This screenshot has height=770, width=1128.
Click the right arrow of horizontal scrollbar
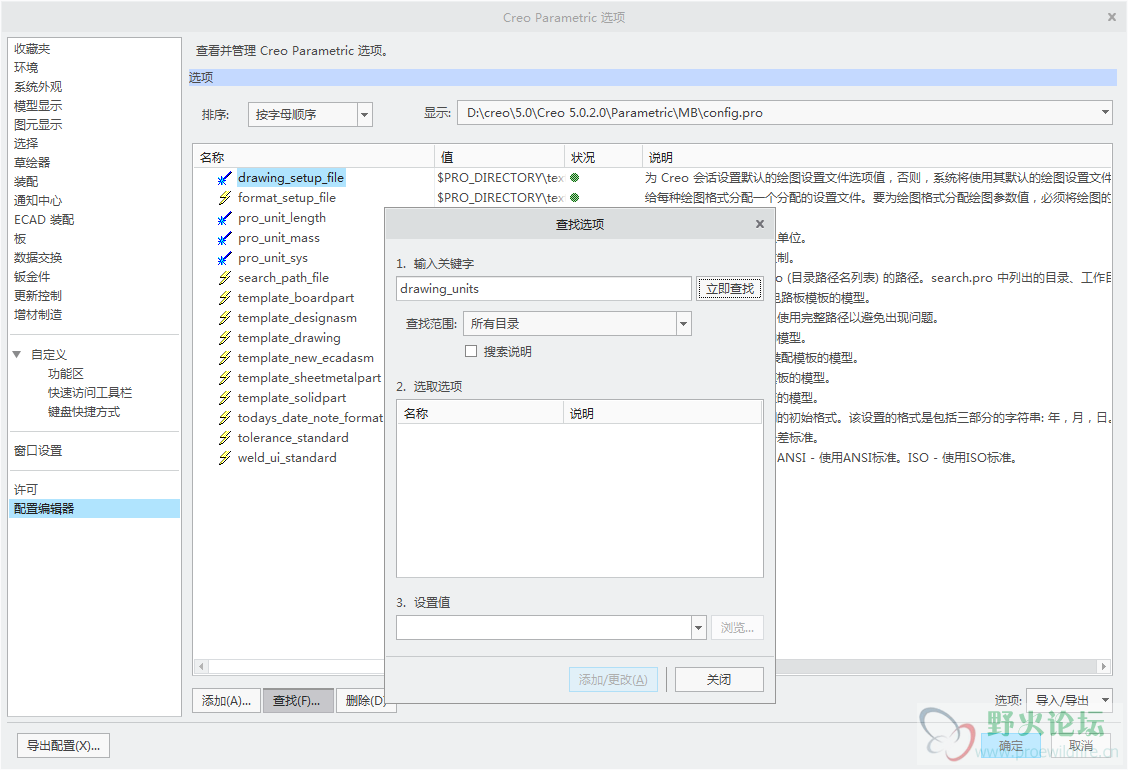point(1104,666)
